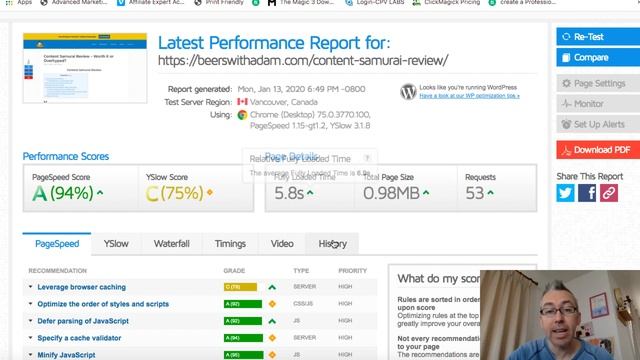Screen dimensions: 640x360
Task: Click Minify JavaScript diamond icon
Action: [272, 355]
